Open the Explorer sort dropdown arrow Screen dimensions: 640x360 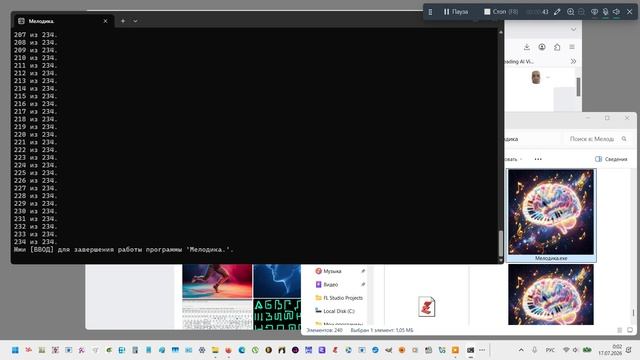pyautogui.click(x=521, y=159)
